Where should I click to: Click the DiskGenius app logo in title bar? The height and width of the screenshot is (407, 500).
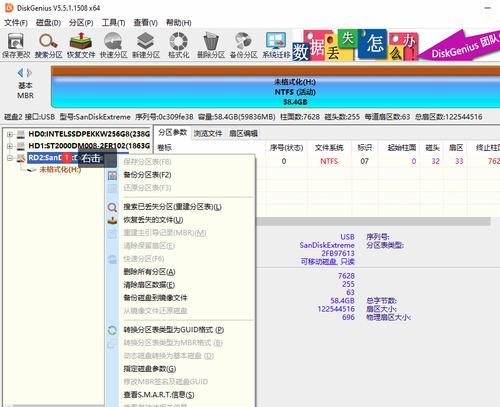coord(9,8)
